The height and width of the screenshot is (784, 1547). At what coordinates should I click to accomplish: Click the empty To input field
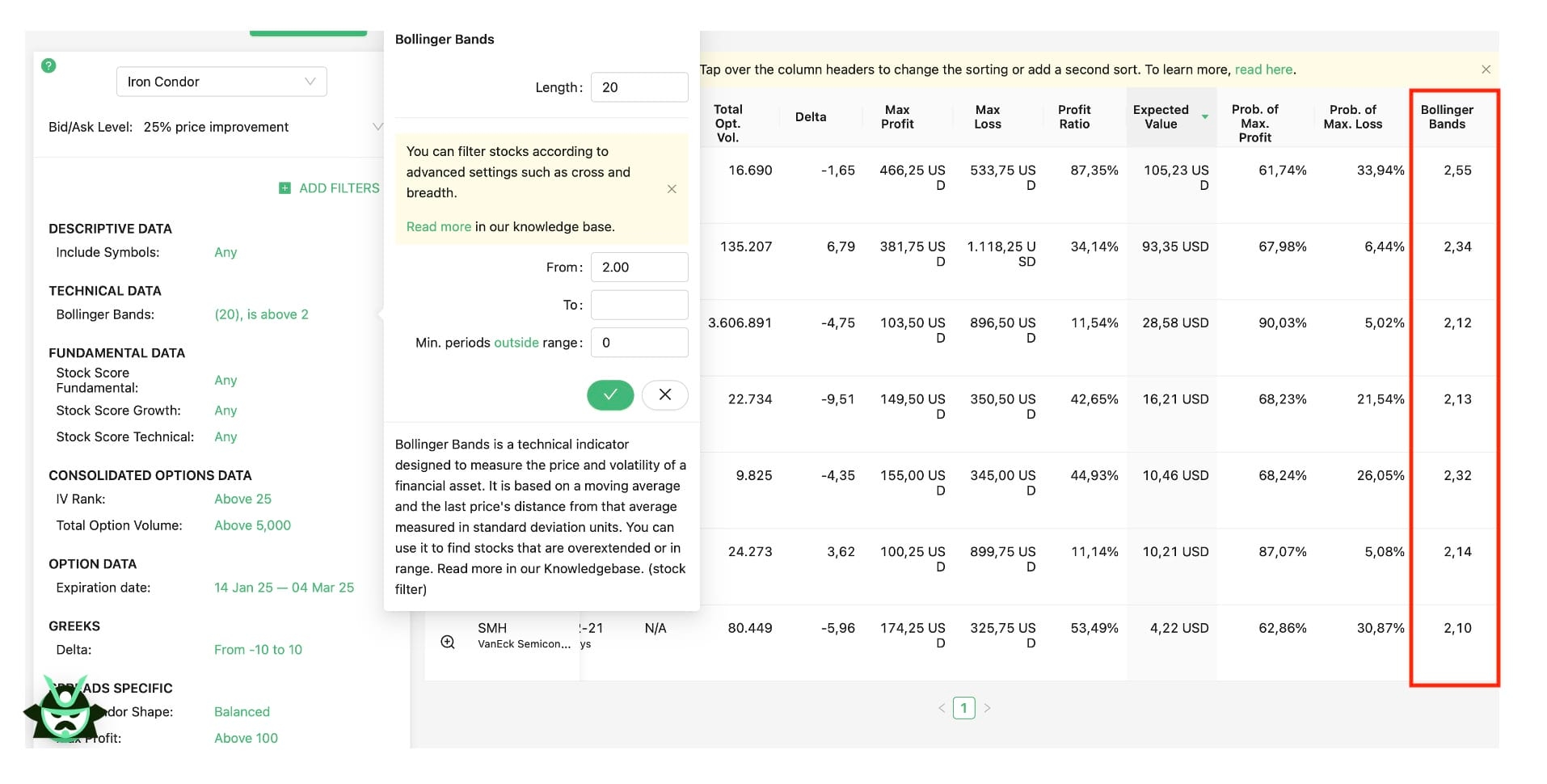pyautogui.click(x=639, y=305)
